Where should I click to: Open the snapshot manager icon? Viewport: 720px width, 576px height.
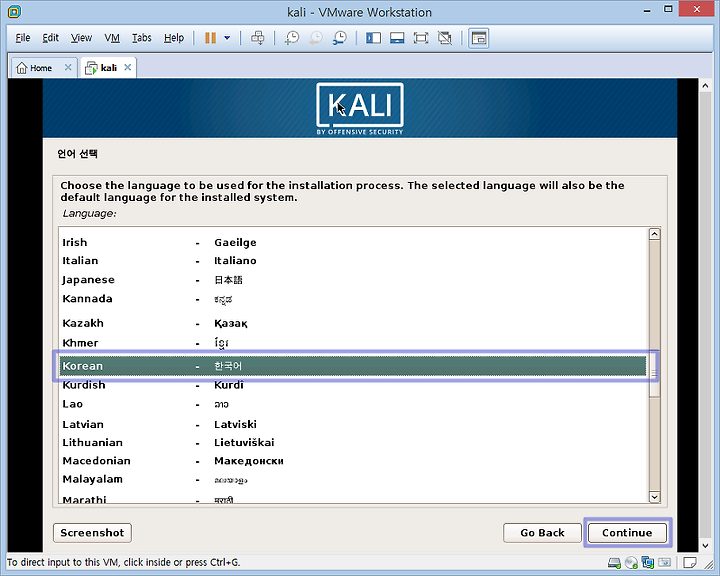tap(340, 38)
